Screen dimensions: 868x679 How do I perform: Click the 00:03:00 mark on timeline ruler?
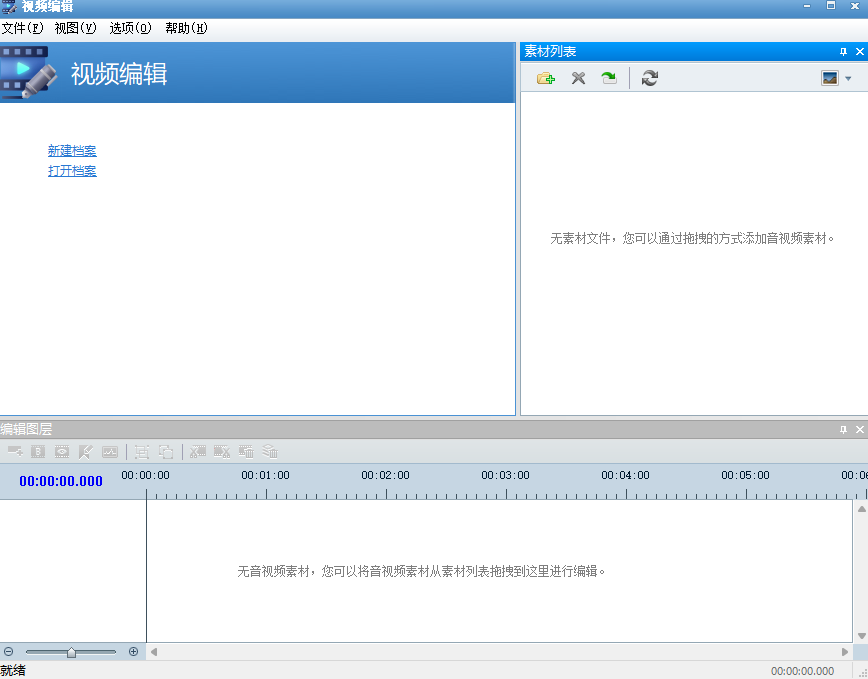tap(505, 475)
